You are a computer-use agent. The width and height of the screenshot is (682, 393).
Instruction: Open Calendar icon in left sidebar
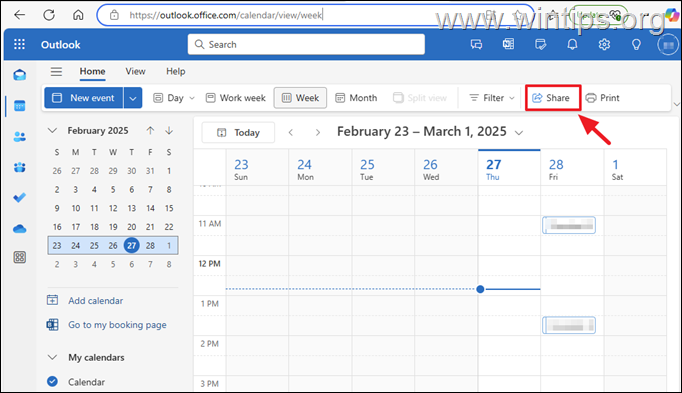[x=20, y=106]
